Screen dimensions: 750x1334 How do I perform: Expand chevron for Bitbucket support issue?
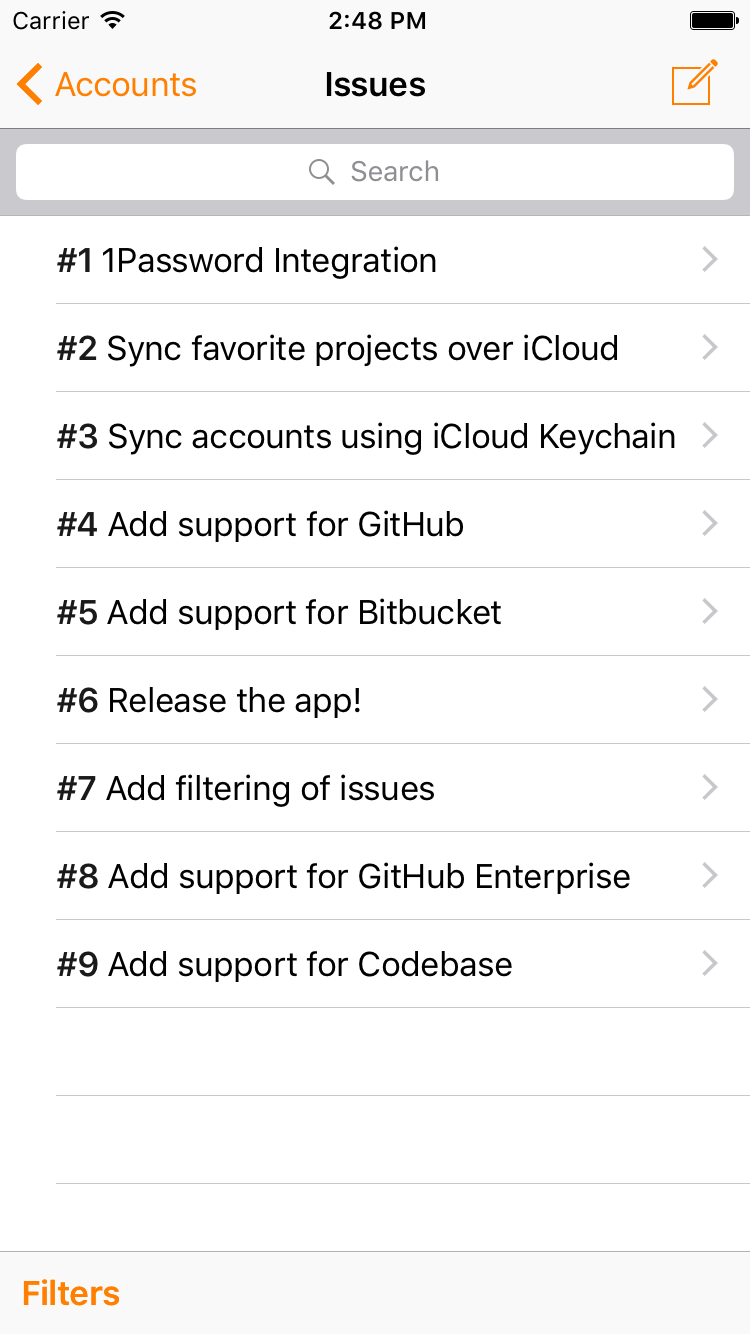click(710, 612)
